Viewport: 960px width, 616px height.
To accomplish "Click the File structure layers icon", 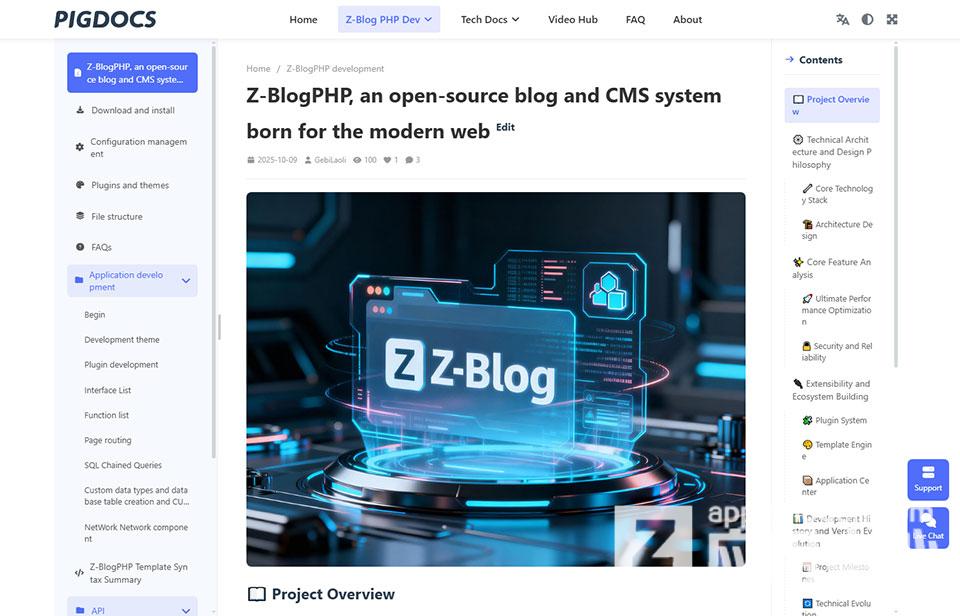I will [x=80, y=216].
